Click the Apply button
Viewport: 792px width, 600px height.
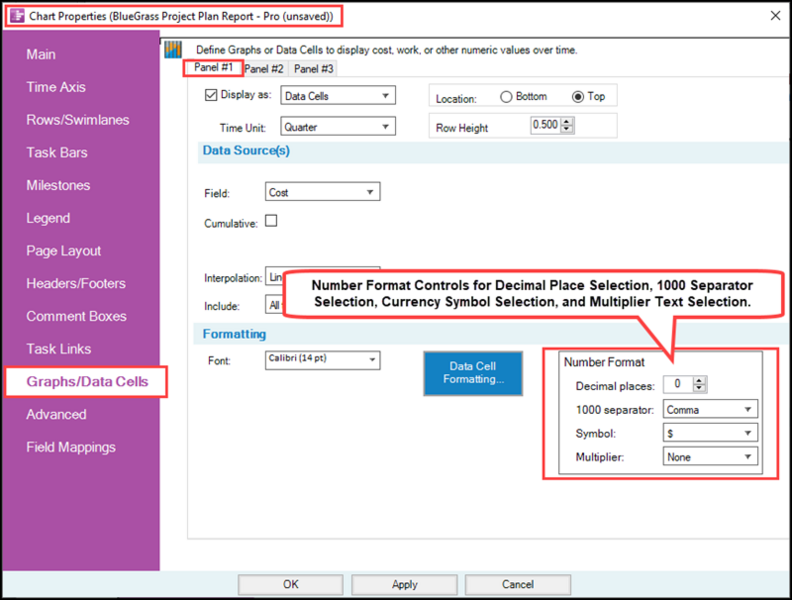tap(405, 584)
